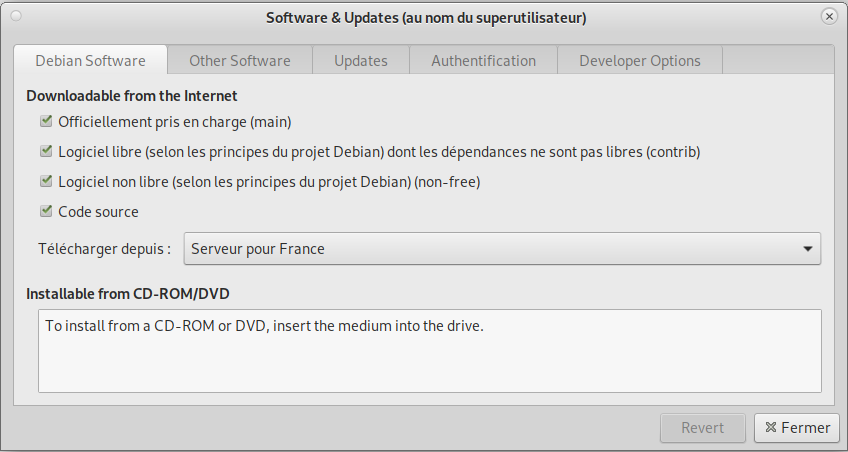Disable the non-free software checkbox

click(46, 182)
